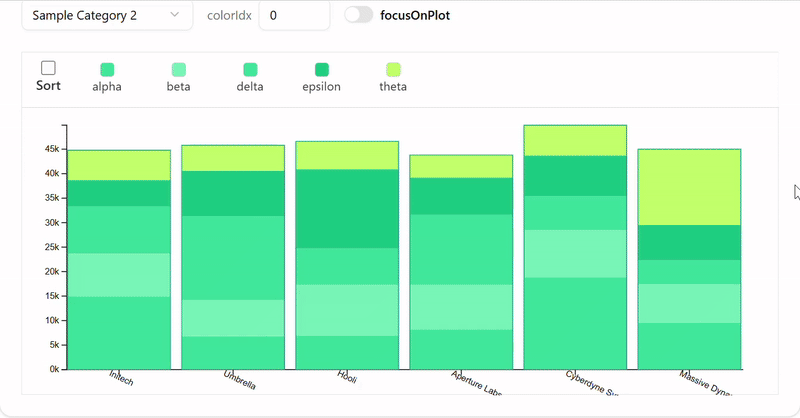Click the beta legend color swatch

(x=179, y=69)
